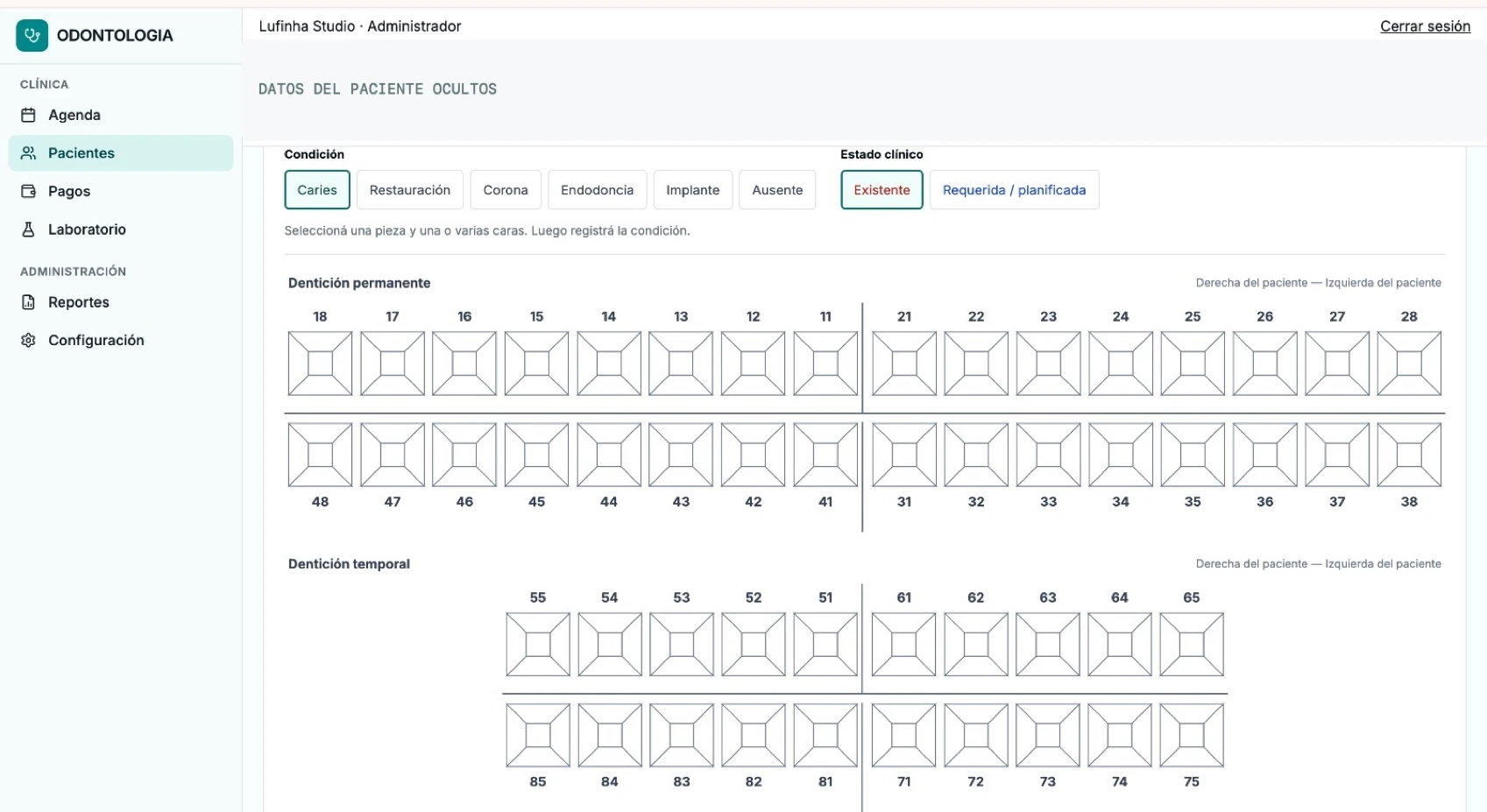The height and width of the screenshot is (812, 1487).
Task: Choose the Caries condition
Action: click(x=317, y=190)
